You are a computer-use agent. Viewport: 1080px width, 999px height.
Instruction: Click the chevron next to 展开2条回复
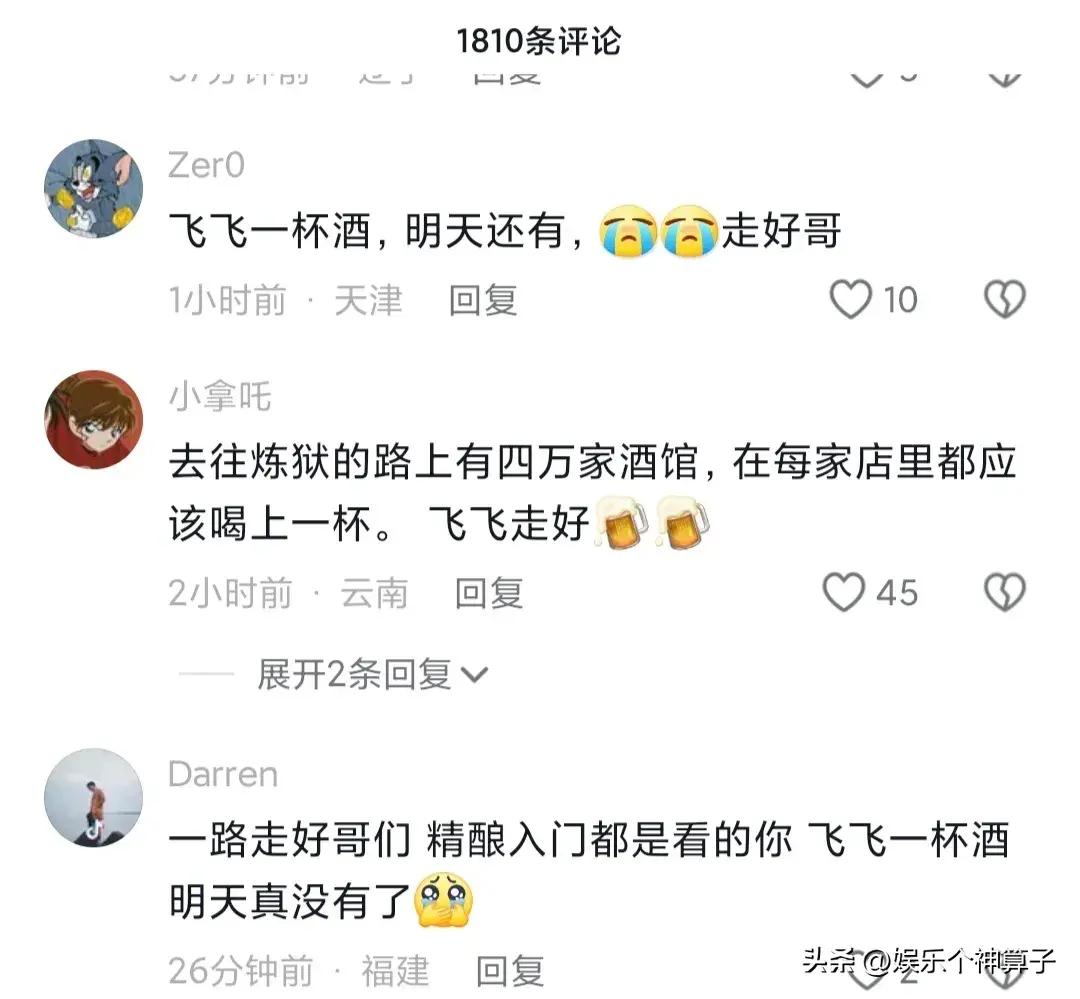[x=475, y=675]
